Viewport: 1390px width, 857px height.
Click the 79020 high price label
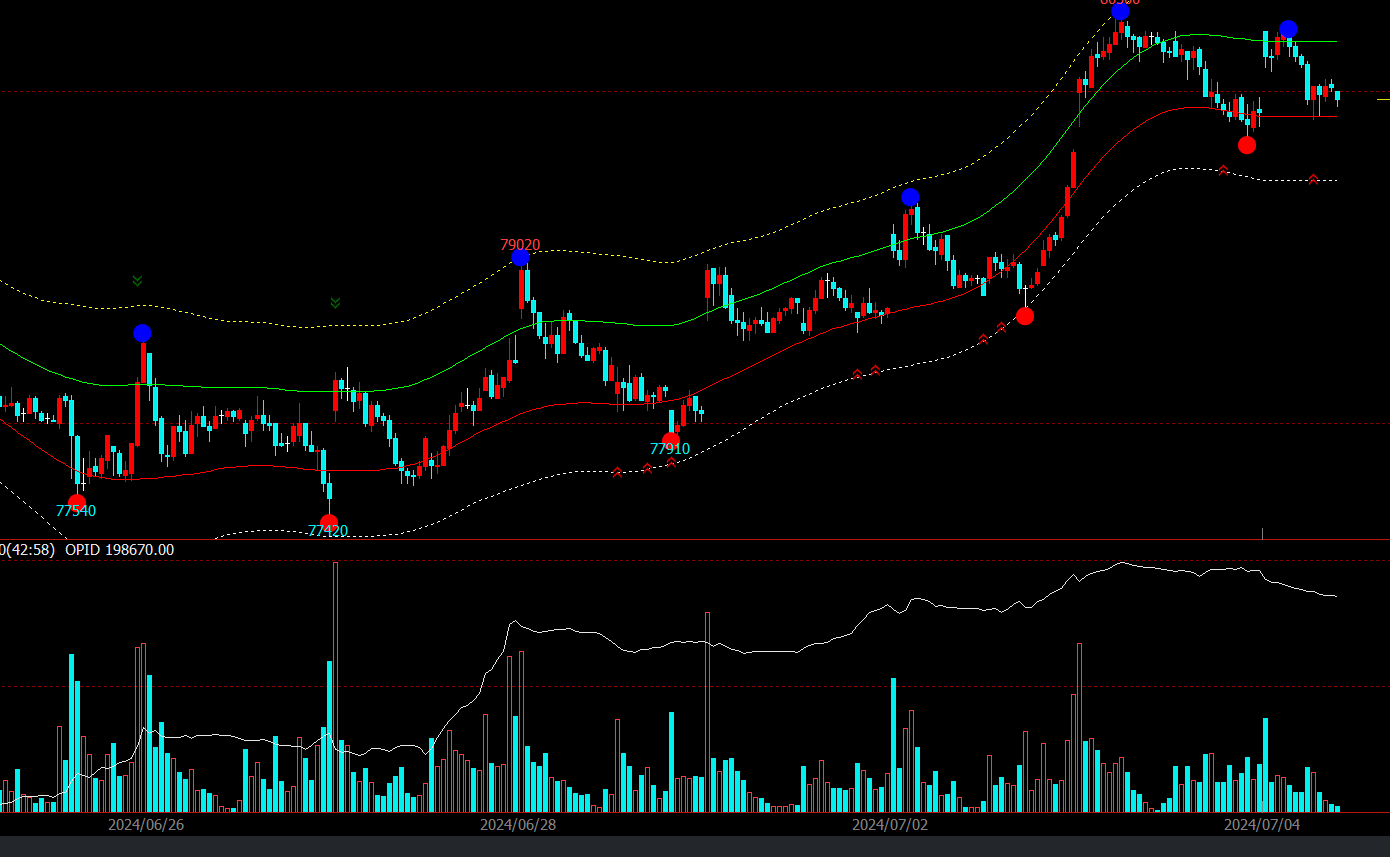[x=520, y=245]
